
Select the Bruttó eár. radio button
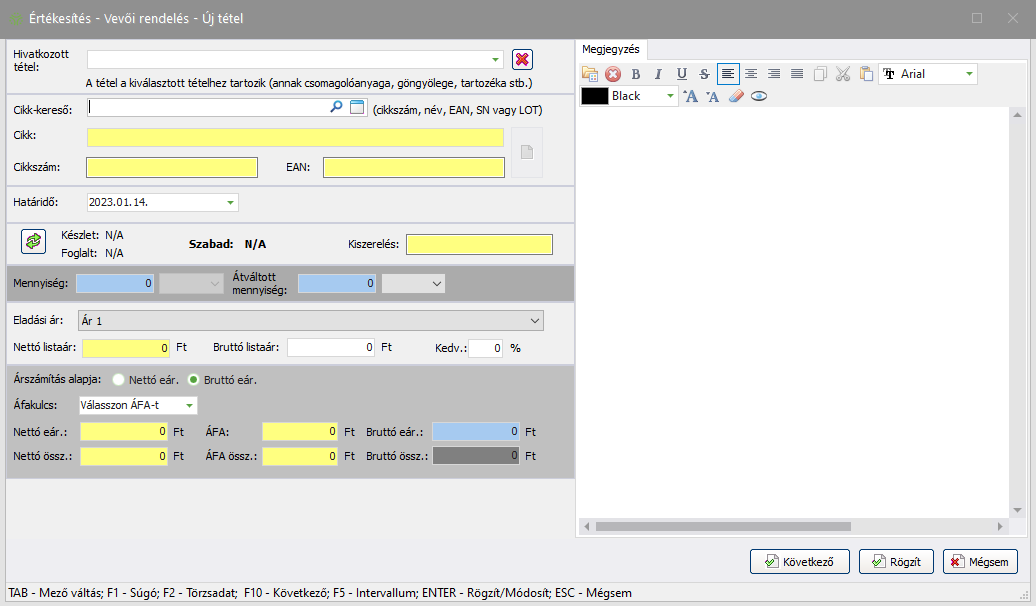(194, 380)
